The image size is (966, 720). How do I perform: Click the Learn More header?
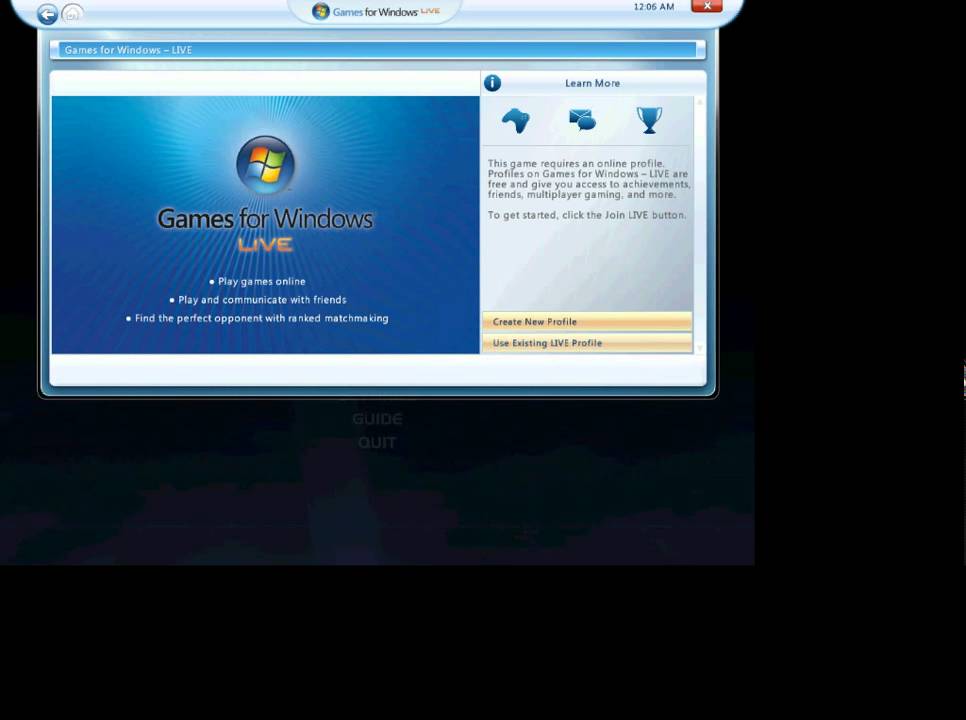(592, 83)
